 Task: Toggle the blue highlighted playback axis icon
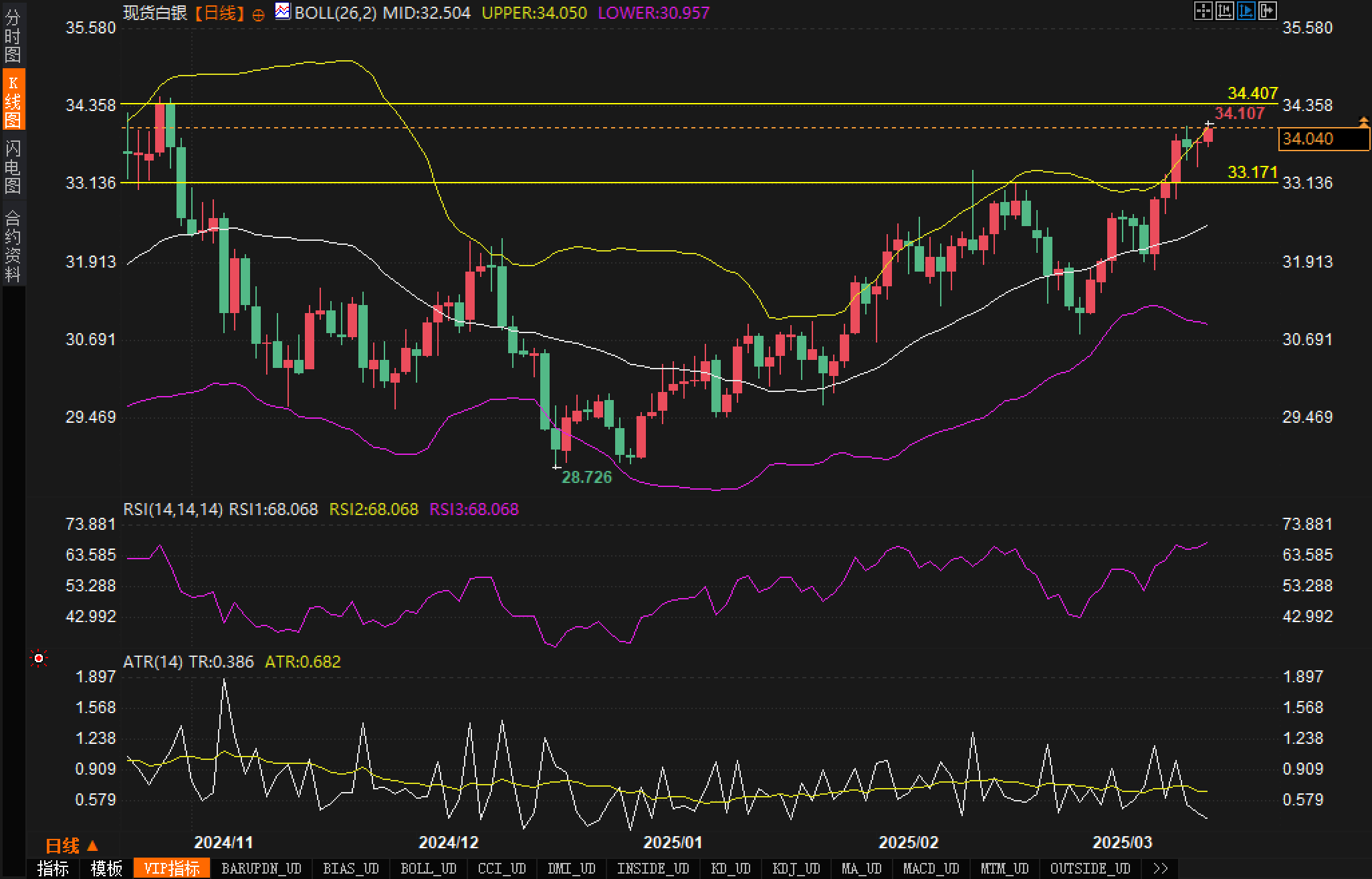[1246, 11]
